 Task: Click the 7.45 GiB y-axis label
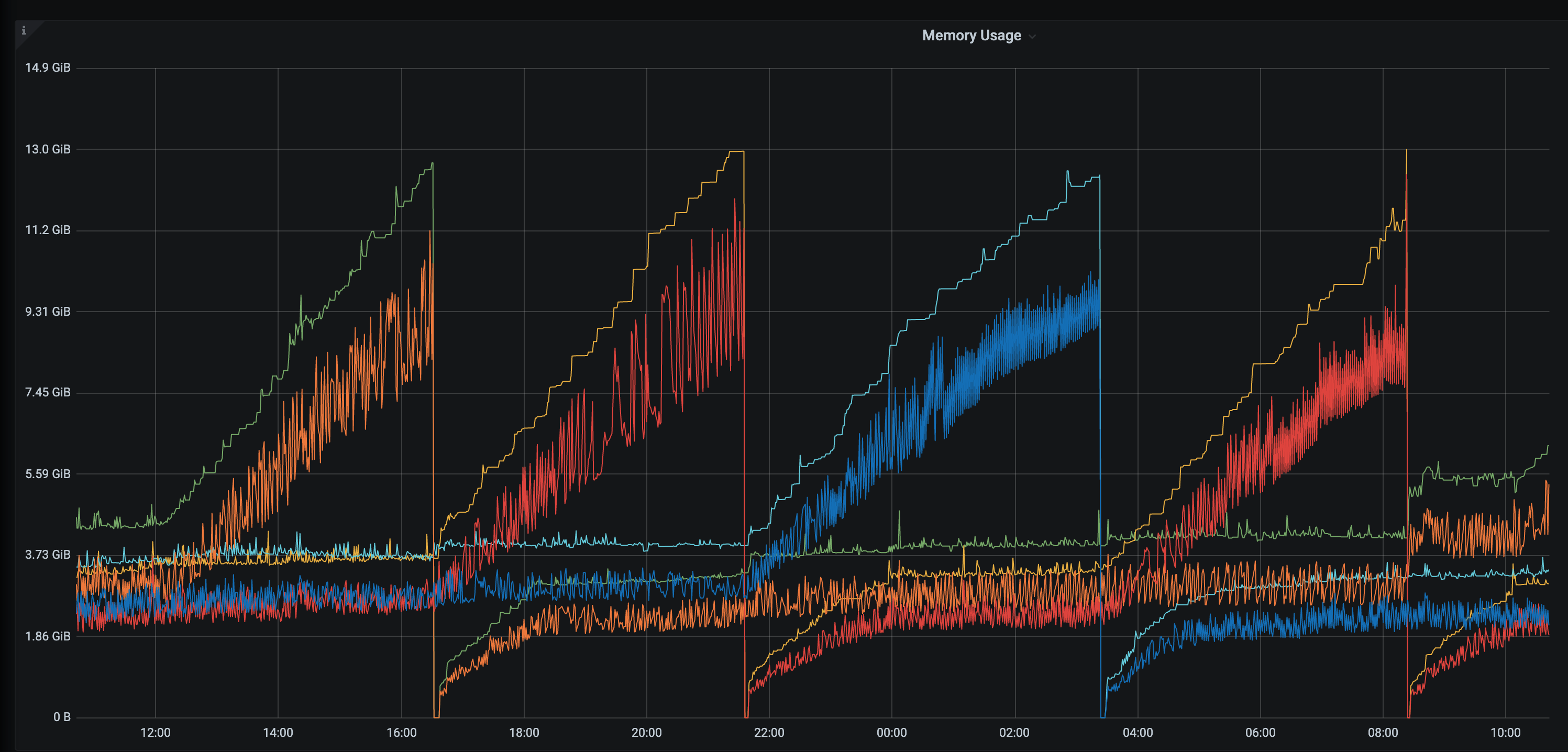(48, 392)
